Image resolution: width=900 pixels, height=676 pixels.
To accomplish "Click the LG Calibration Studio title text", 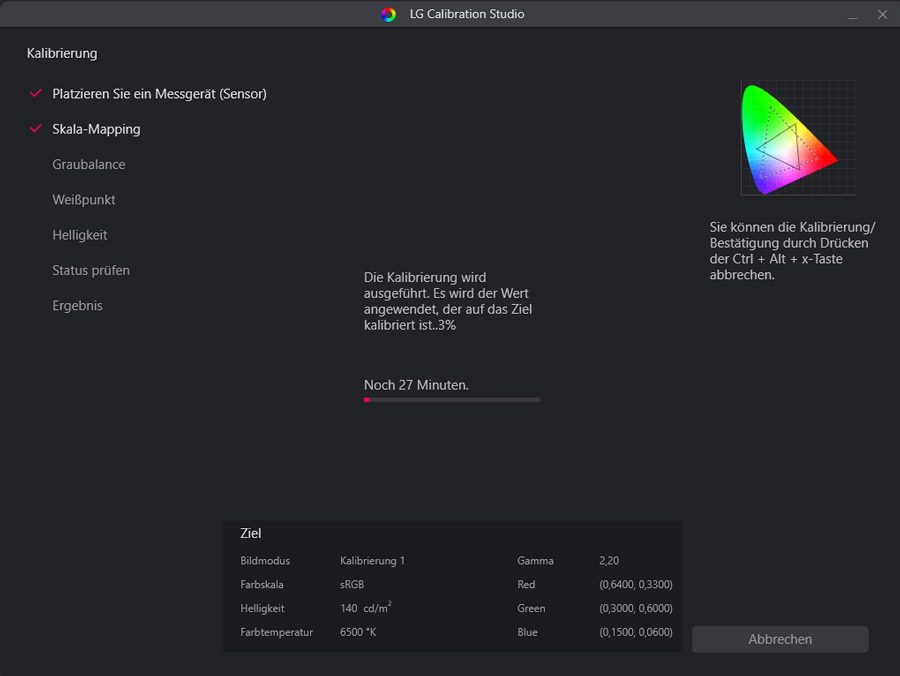I will coord(467,14).
